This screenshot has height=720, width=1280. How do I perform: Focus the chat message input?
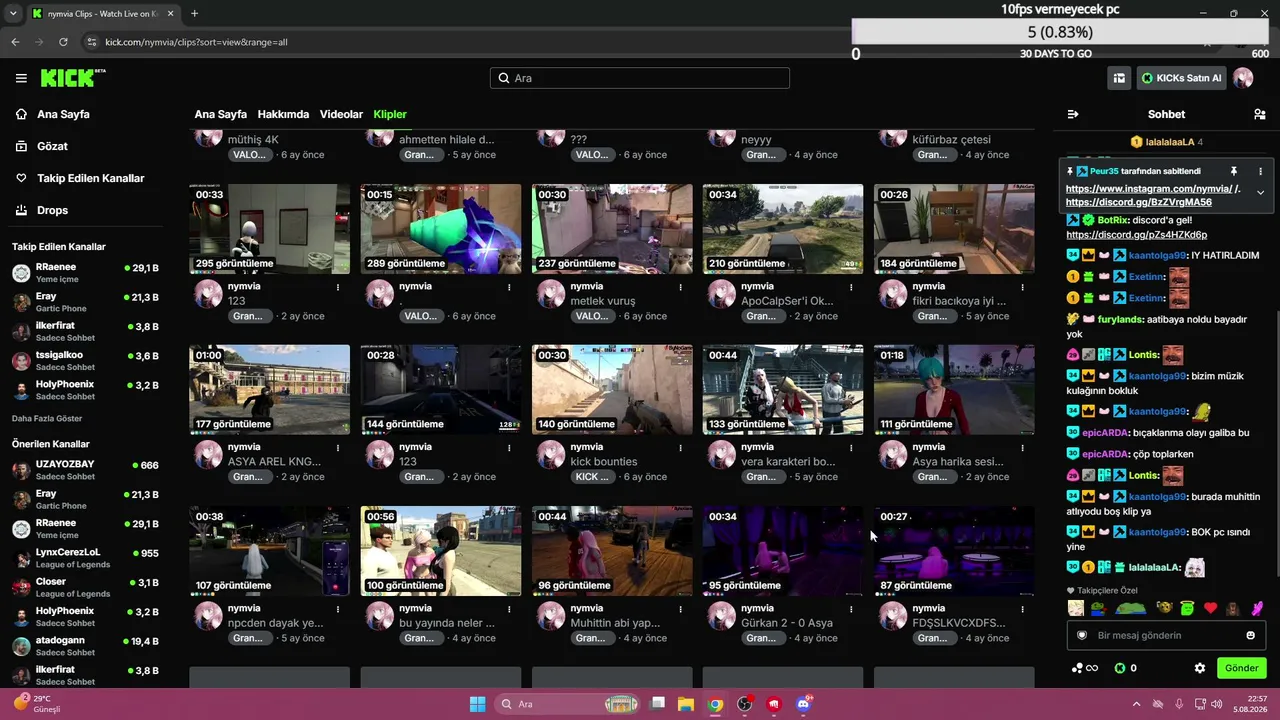pos(1166,635)
